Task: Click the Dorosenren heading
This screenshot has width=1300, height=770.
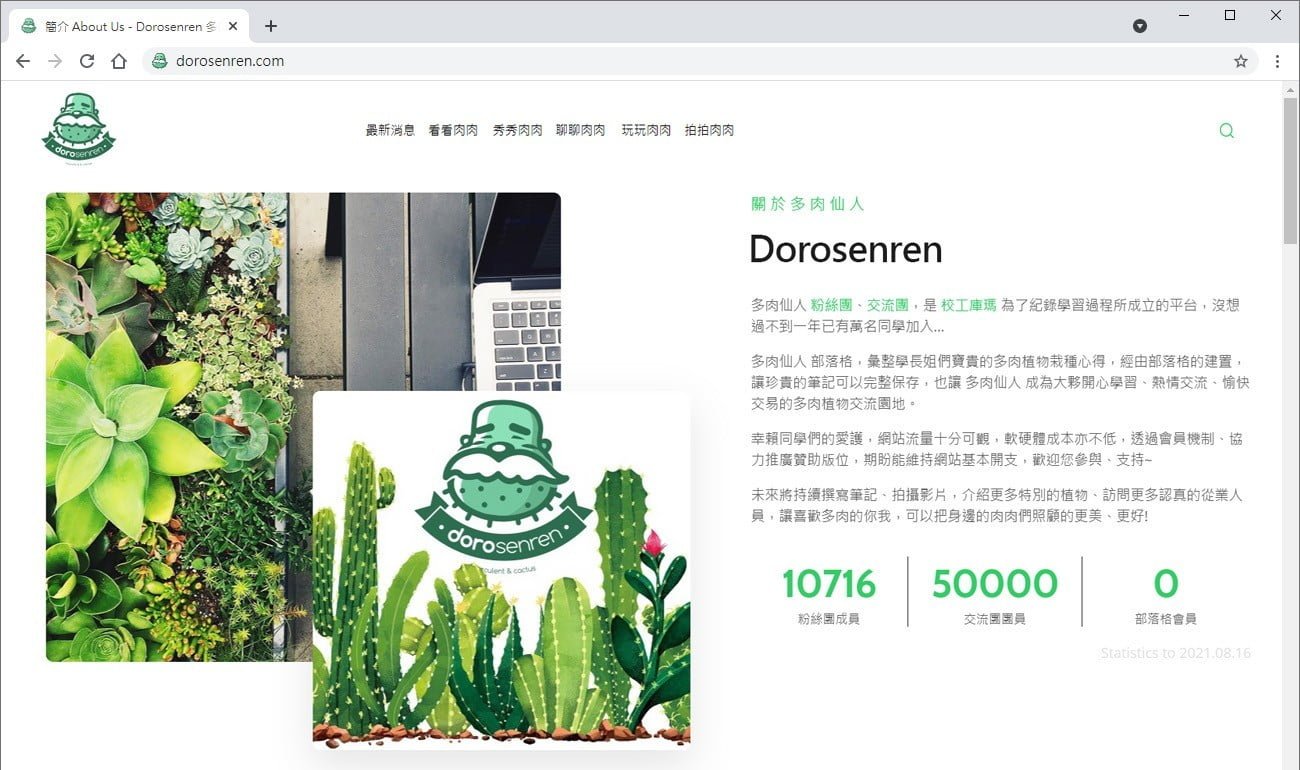Action: pyautogui.click(x=846, y=249)
